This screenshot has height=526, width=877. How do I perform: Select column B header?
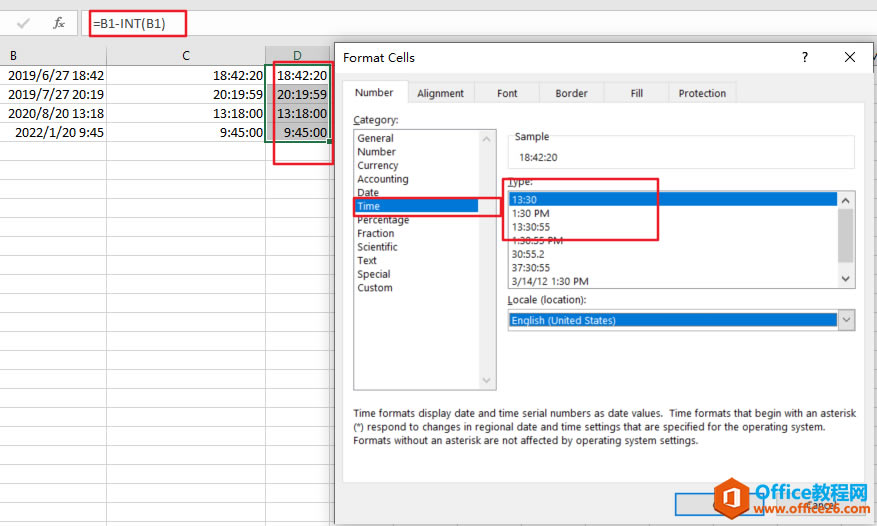pyautogui.click(x=53, y=56)
